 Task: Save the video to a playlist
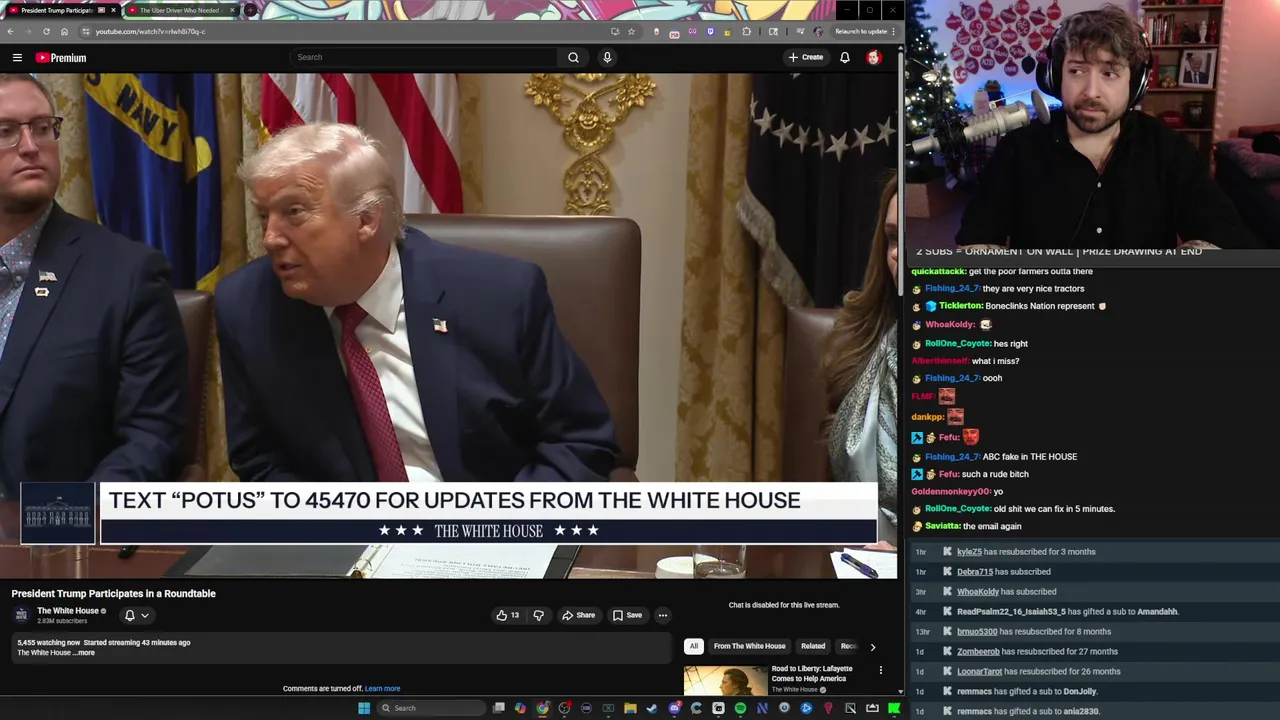click(x=627, y=615)
